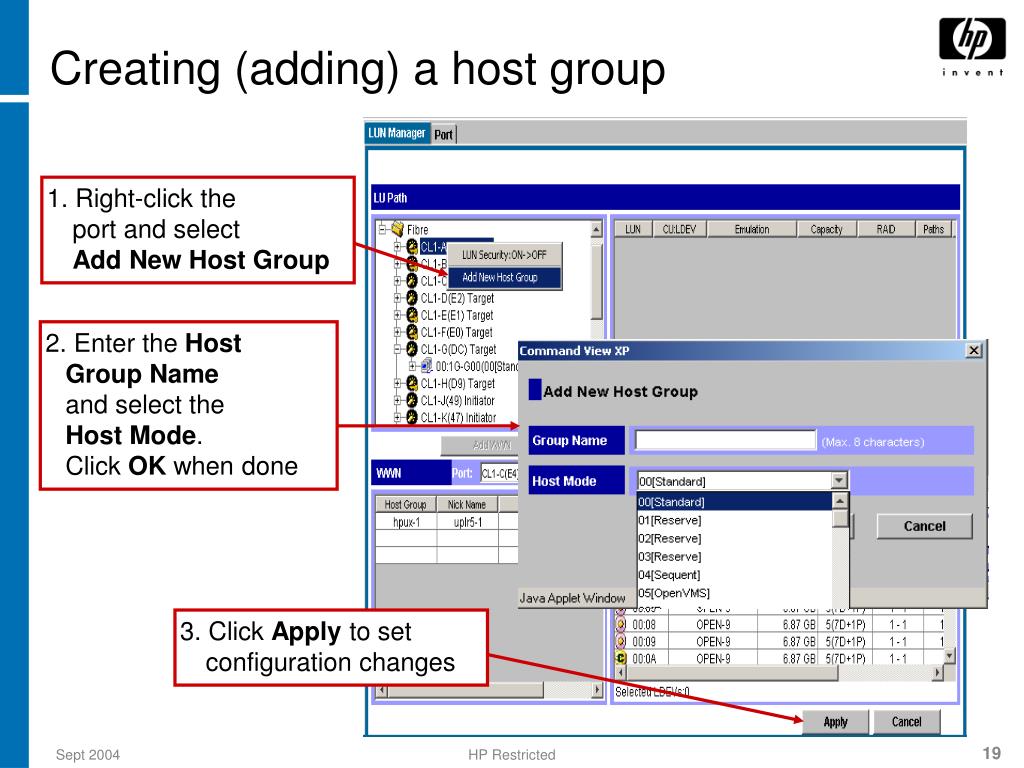Screen dimensions: 1024x768
Task: Expand the CL1-A port node
Action: [397, 246]
